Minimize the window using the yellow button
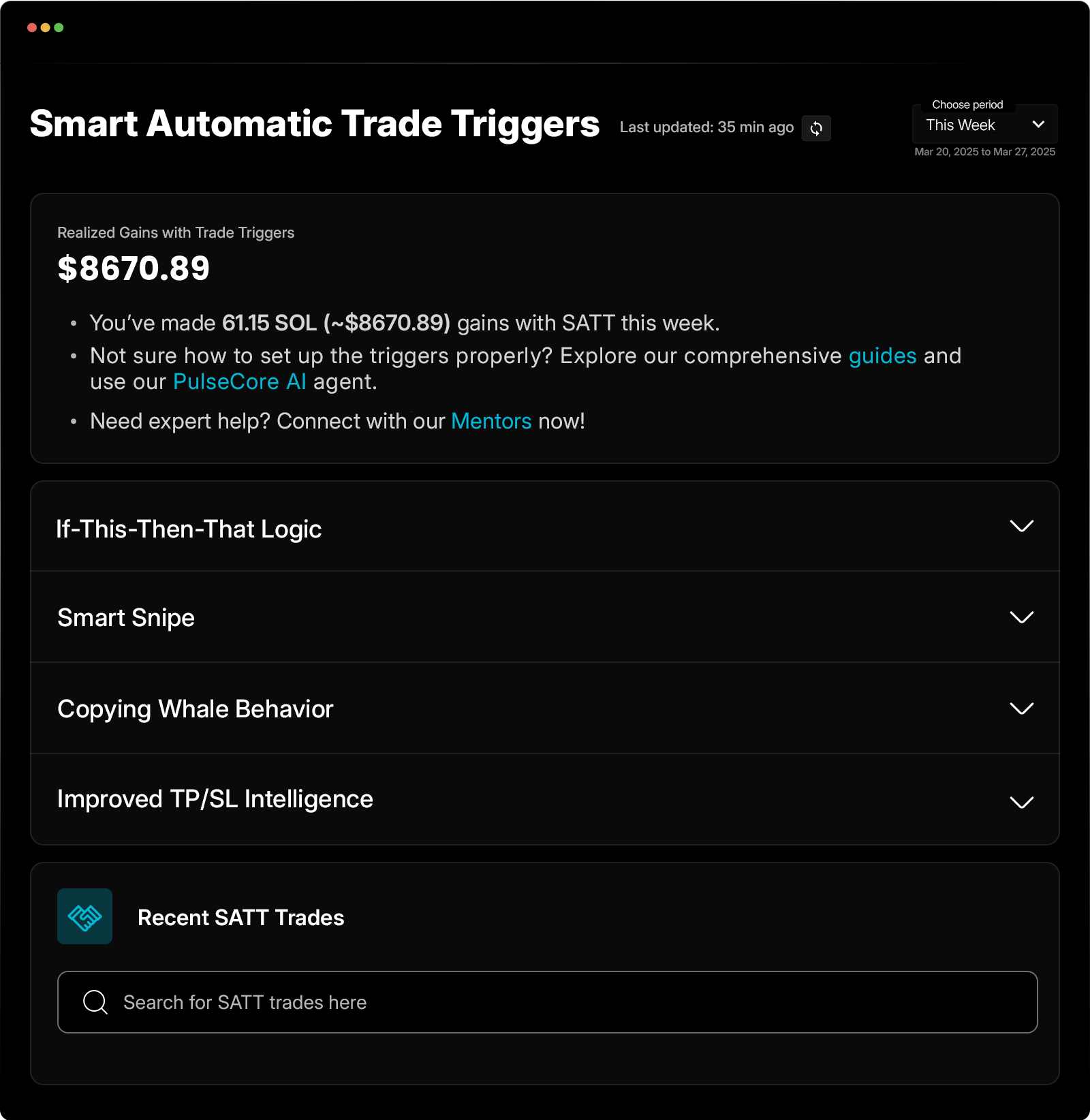 tap(45, 28)
